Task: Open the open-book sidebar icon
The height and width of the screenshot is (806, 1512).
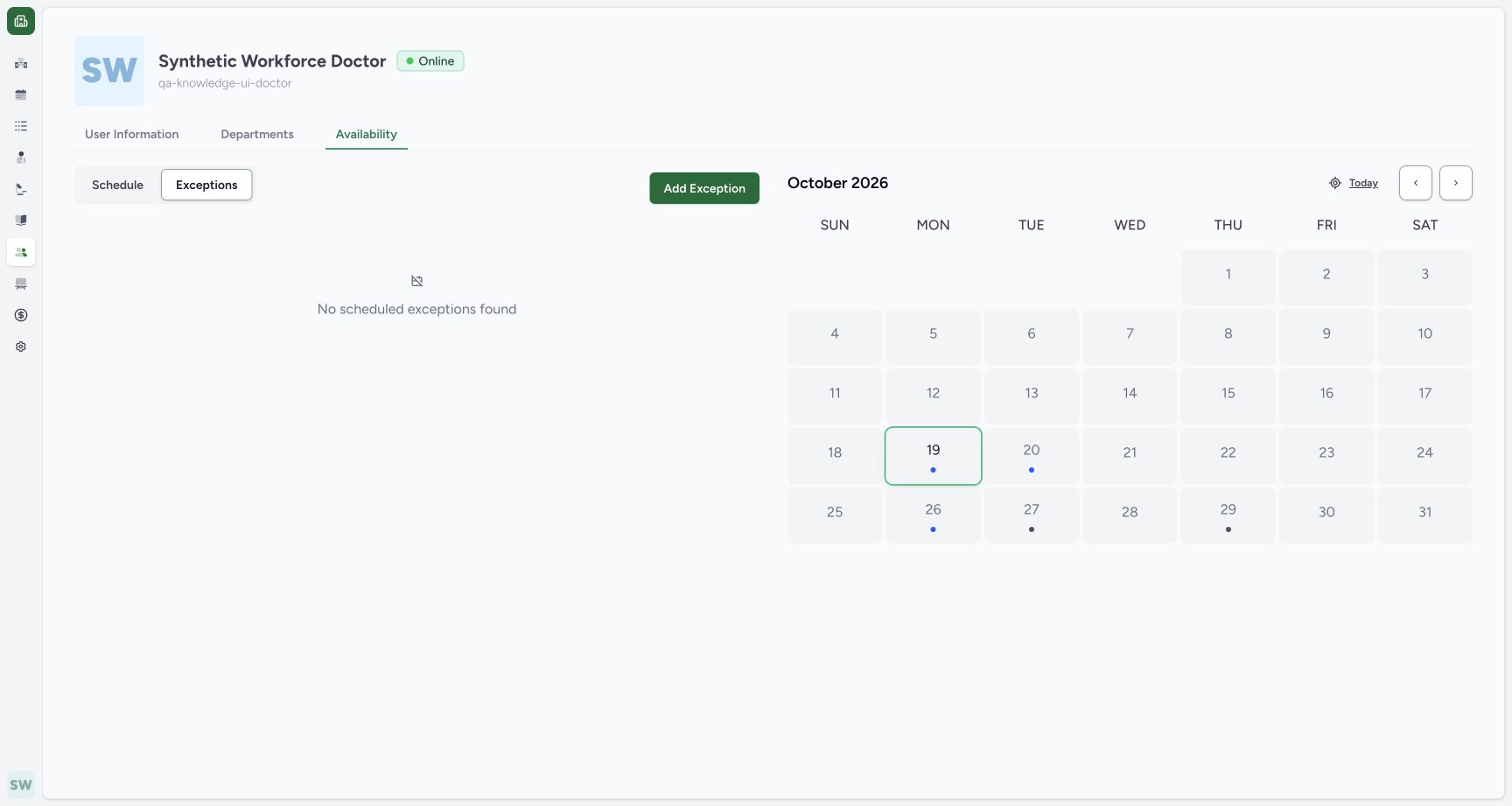Action: click(x=21, y=221)
